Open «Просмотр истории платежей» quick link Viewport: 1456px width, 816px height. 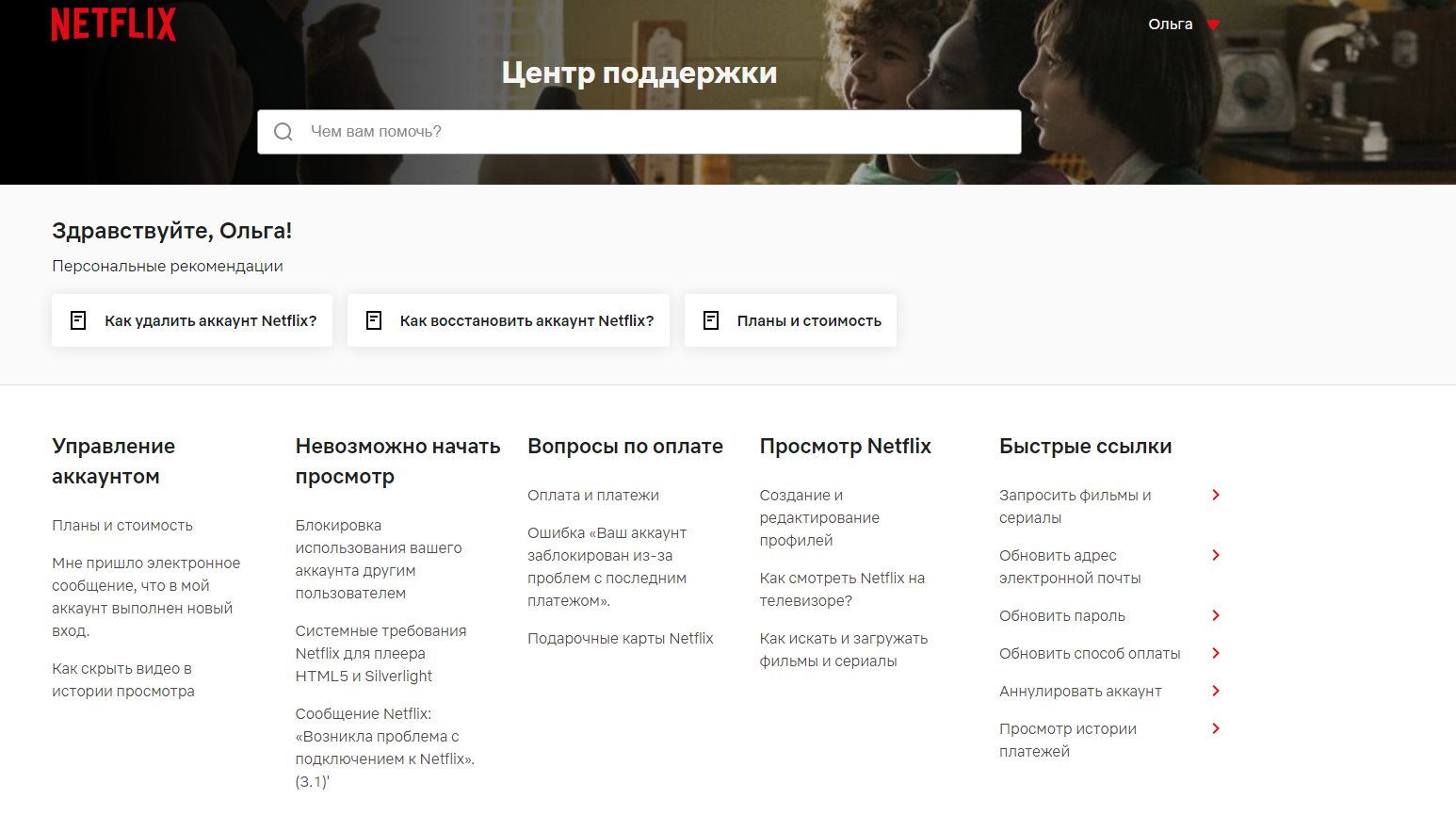click(1068, 740)
